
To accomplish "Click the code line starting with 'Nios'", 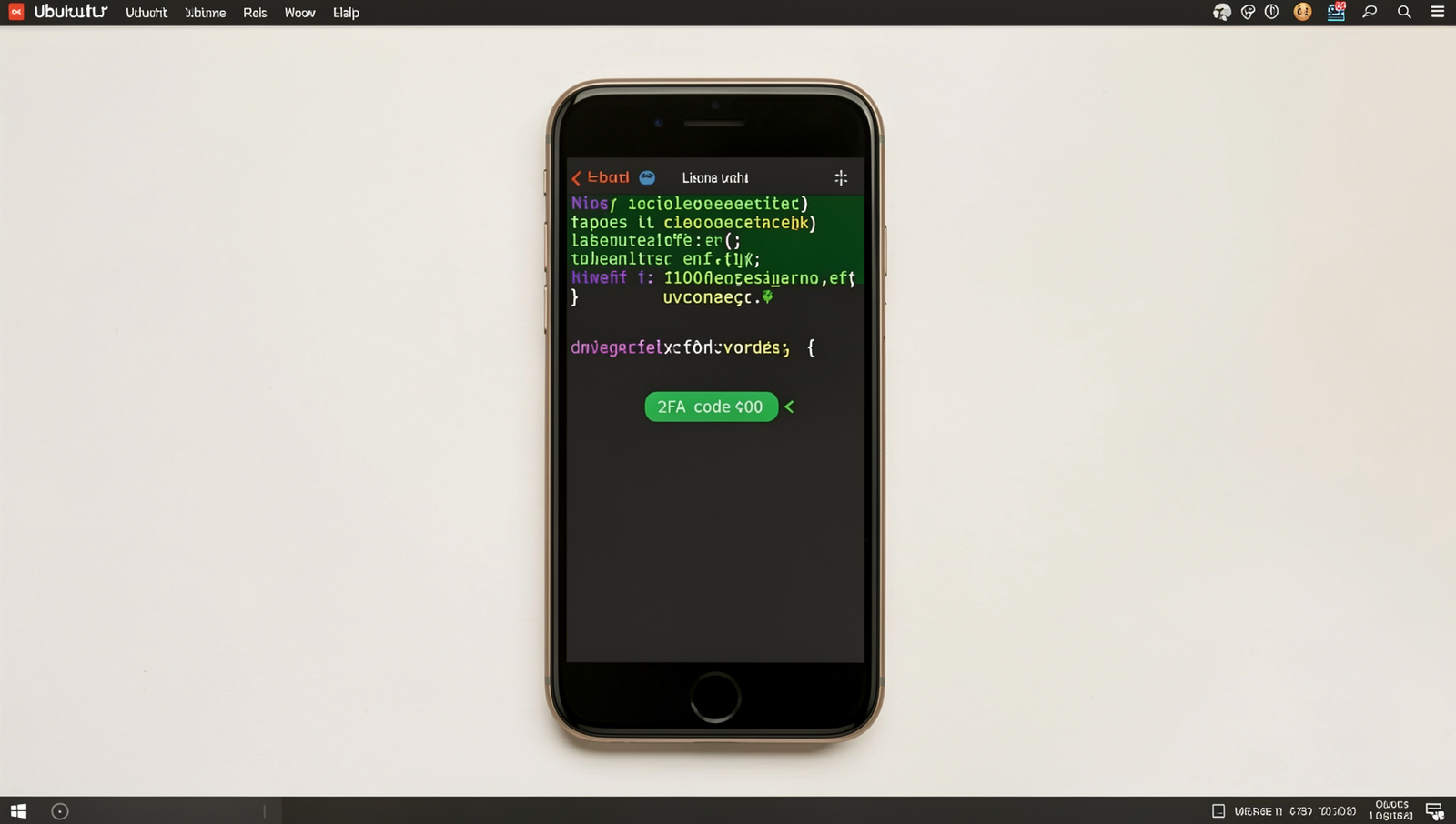I will click(x=690, y=204).
